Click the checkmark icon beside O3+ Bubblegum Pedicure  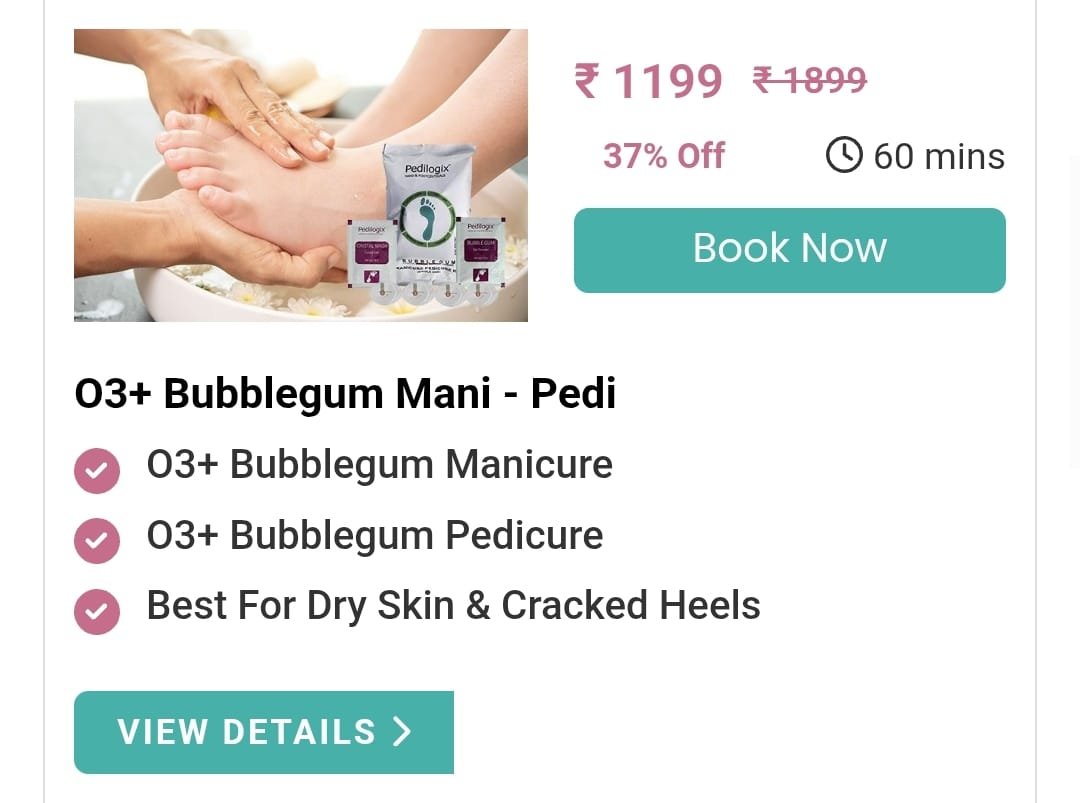tap(97, 541)
